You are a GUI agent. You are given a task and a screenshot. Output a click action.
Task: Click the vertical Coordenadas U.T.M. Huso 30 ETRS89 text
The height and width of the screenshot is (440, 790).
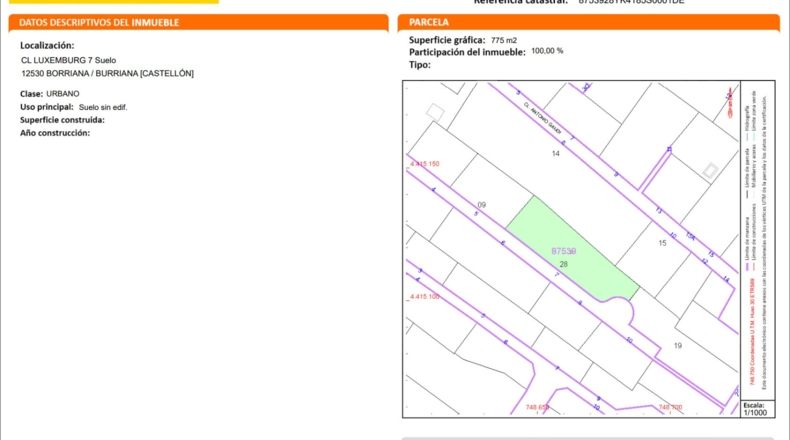click(x=752, y=332)
